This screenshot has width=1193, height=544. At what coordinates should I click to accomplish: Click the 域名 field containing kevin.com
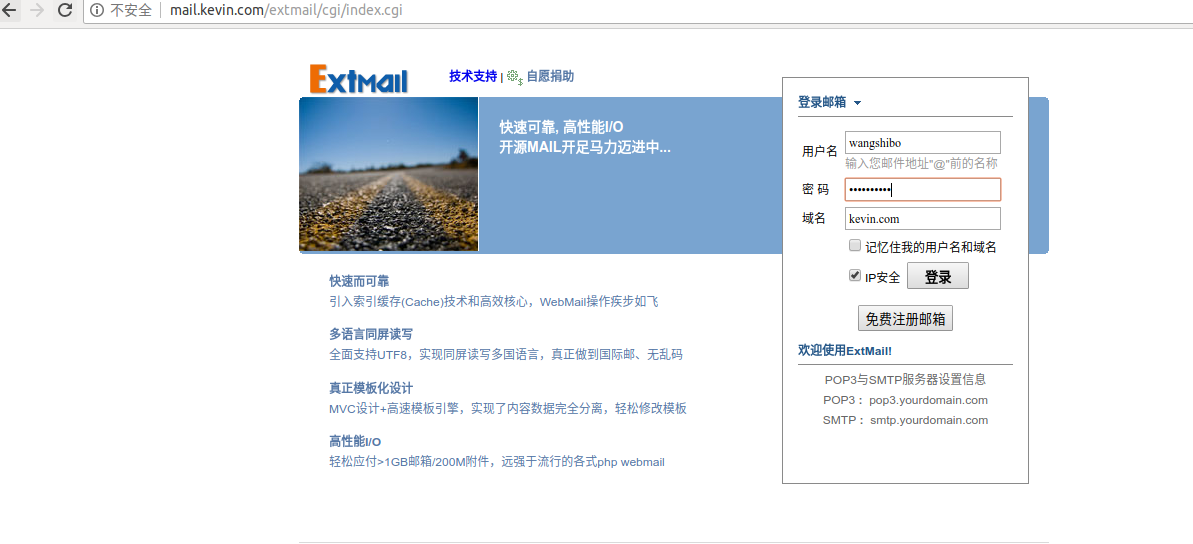point(923,218)
